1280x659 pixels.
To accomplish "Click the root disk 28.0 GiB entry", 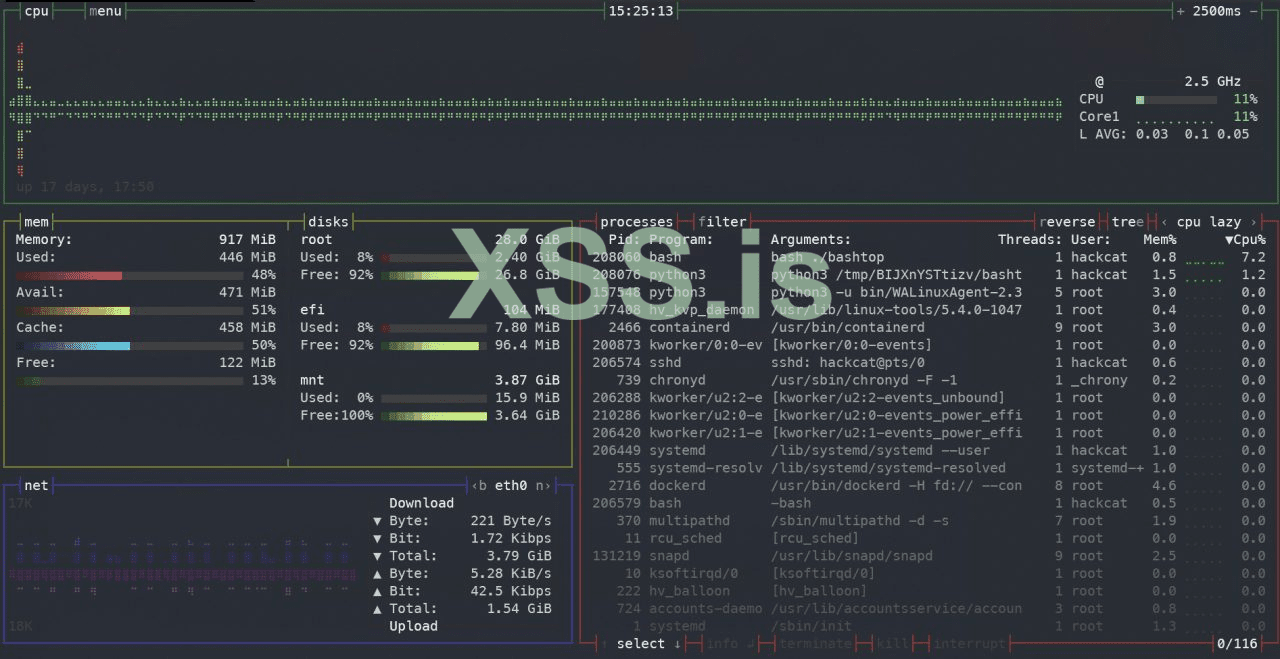I will point(430,240).
